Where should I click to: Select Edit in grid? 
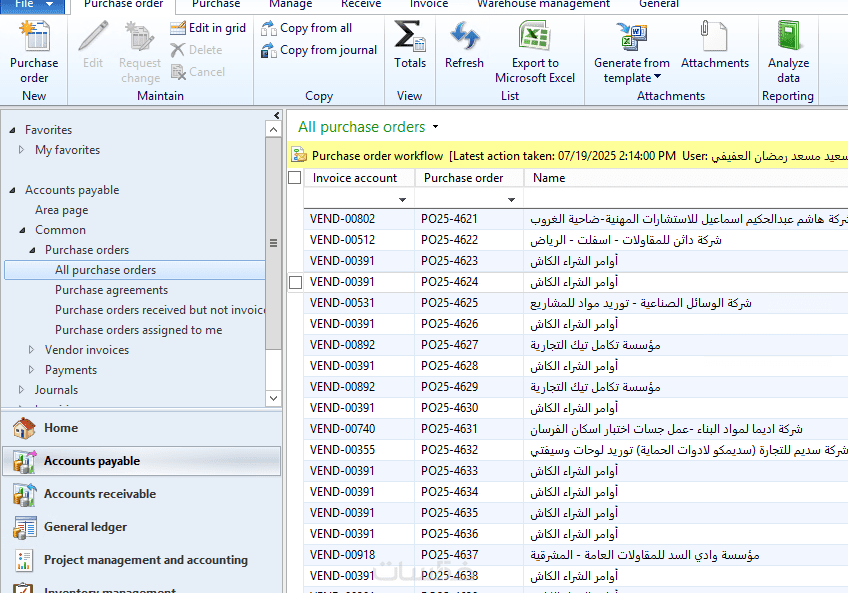(208, 28)
